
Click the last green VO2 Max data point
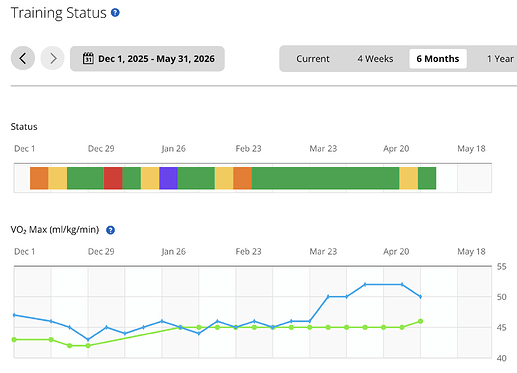point(420,321)
